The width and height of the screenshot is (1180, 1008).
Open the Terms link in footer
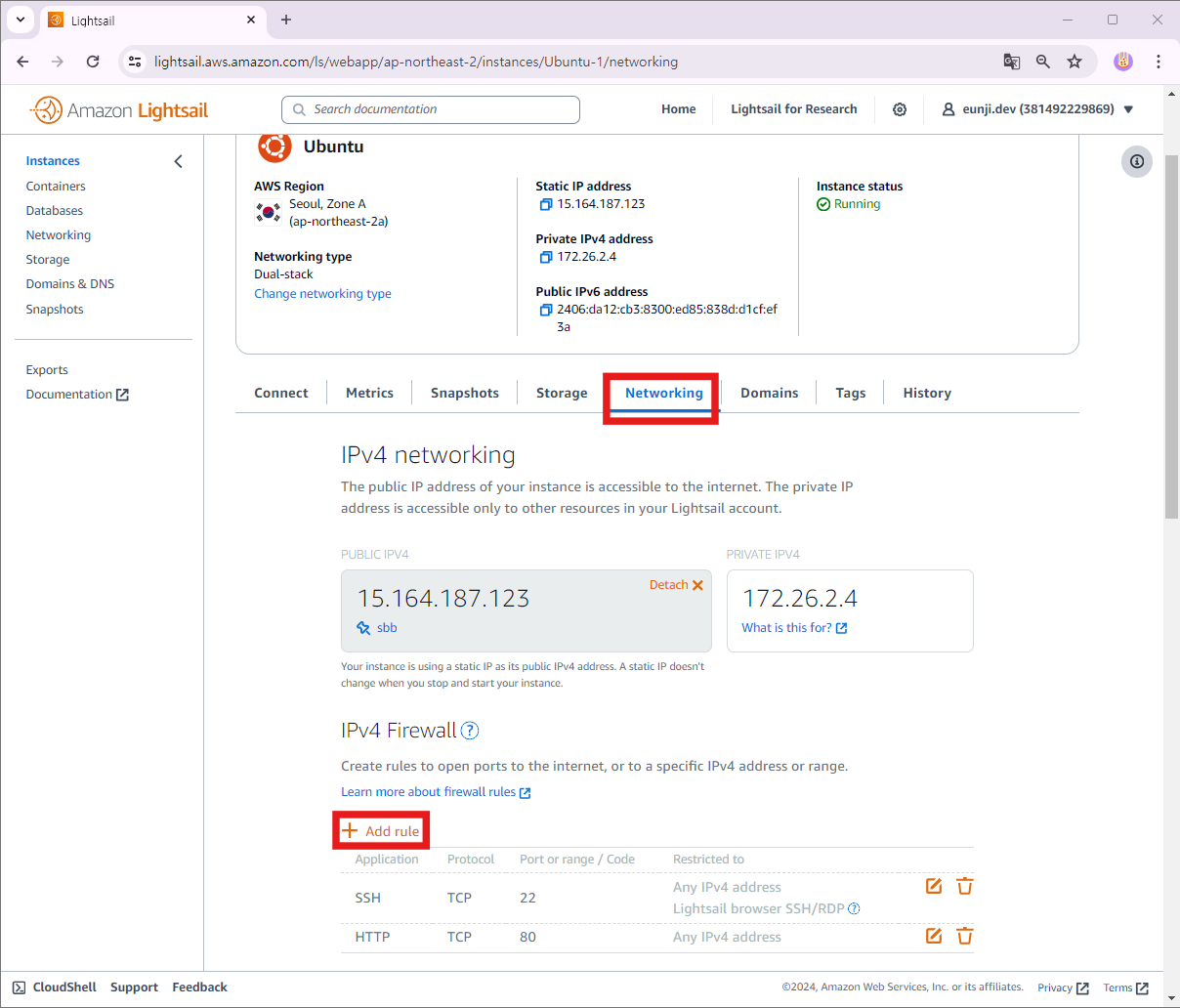[1125, 987]
